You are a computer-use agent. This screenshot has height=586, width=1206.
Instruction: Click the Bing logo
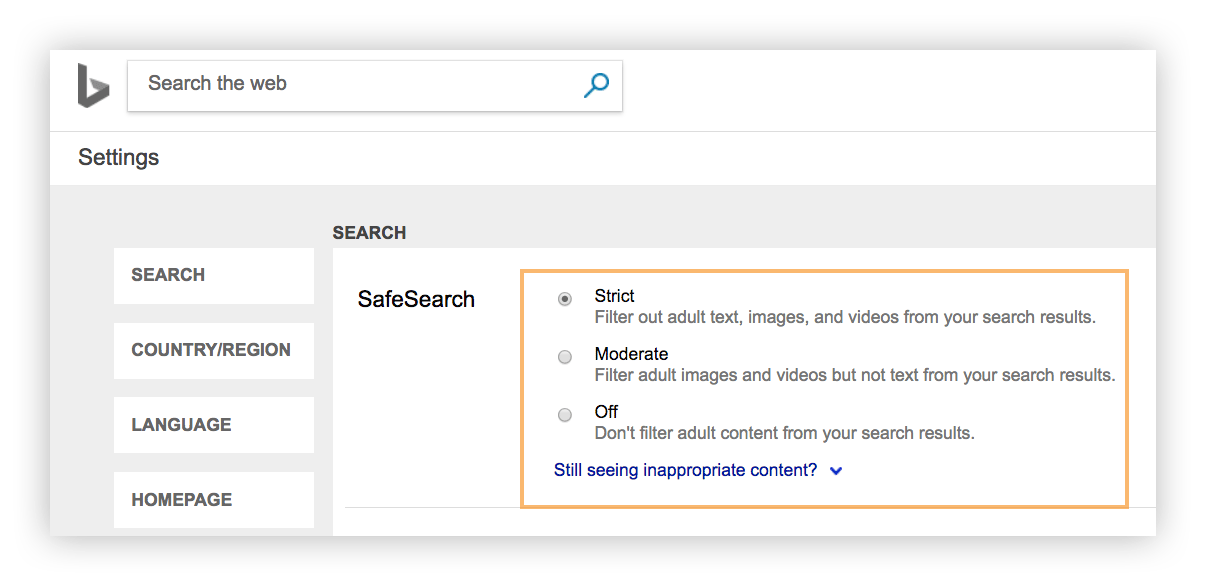(93, 85)
